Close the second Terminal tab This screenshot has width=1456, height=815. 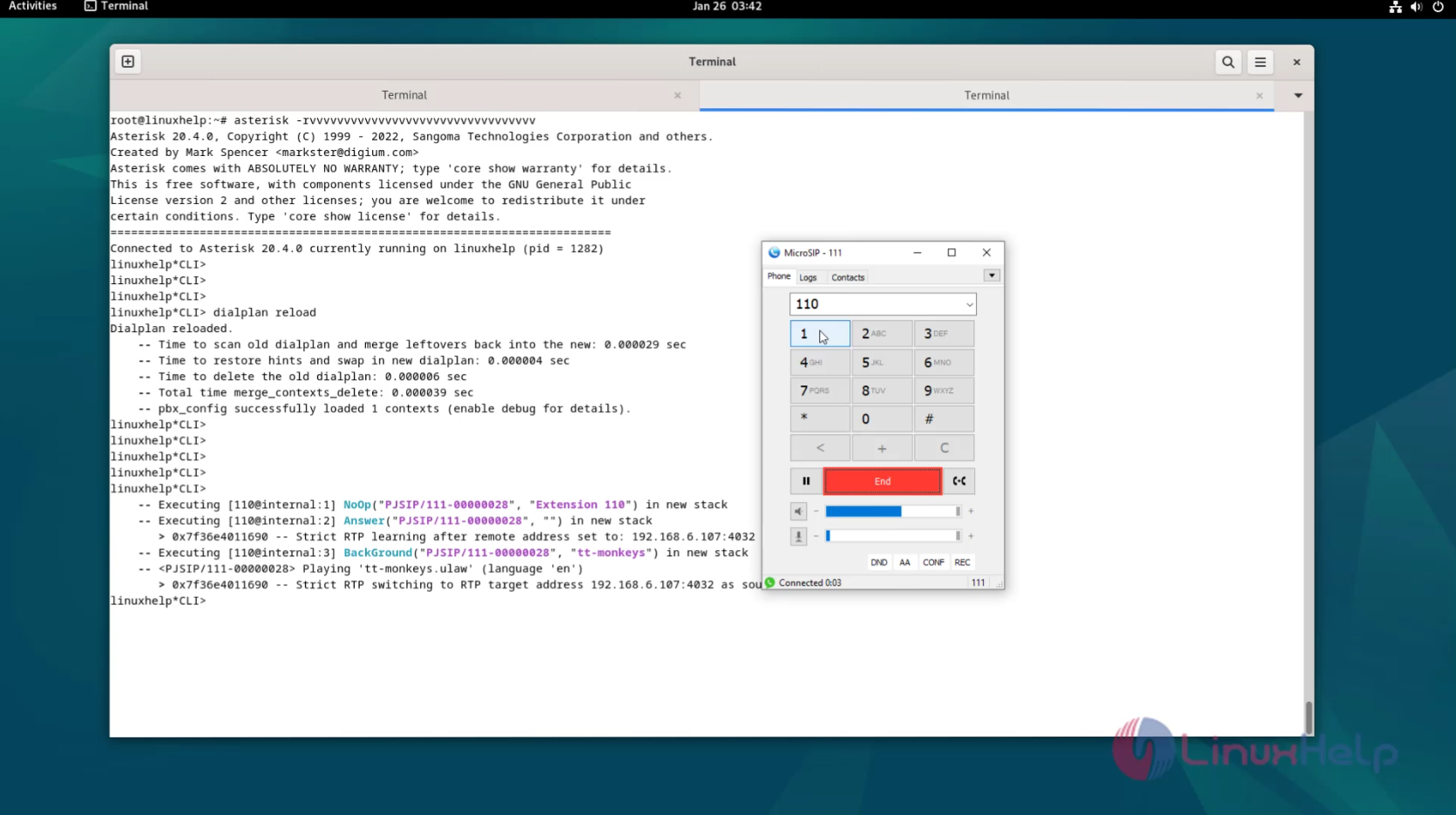pyautogui.click(x=1259, y=96)
